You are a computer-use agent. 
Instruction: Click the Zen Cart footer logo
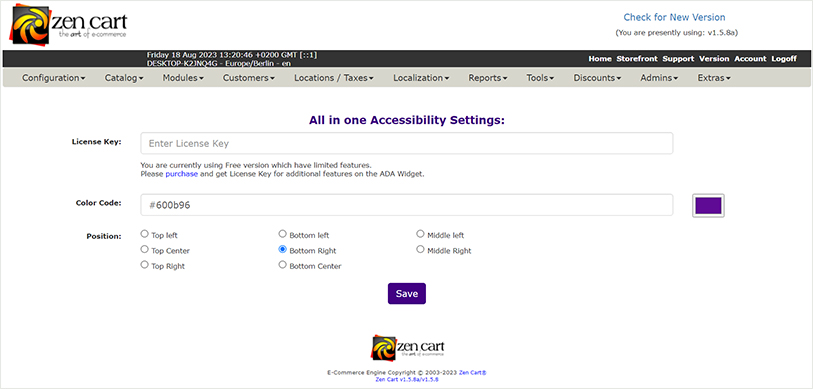click(407, 347)
